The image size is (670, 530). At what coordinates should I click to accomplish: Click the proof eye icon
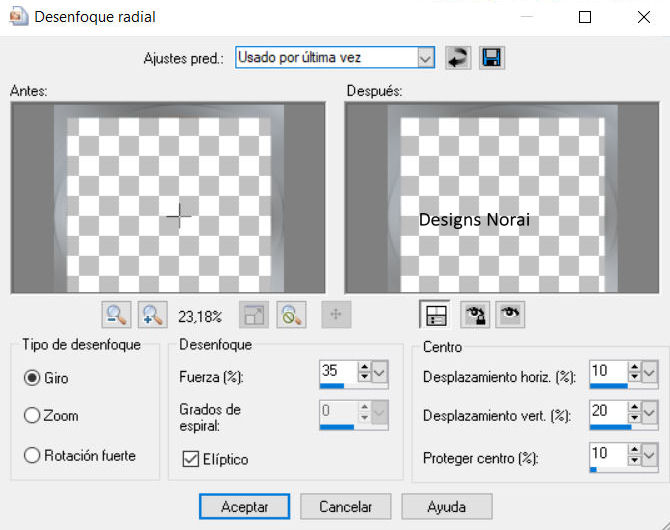tap(510, 315)
